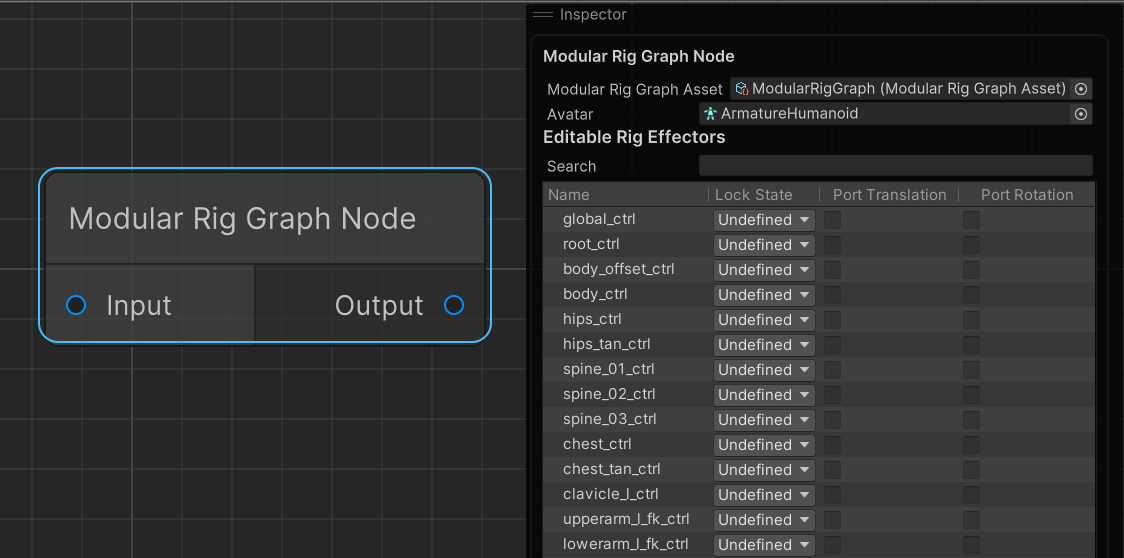Click the Search field for rig effectors

(895, 166)
